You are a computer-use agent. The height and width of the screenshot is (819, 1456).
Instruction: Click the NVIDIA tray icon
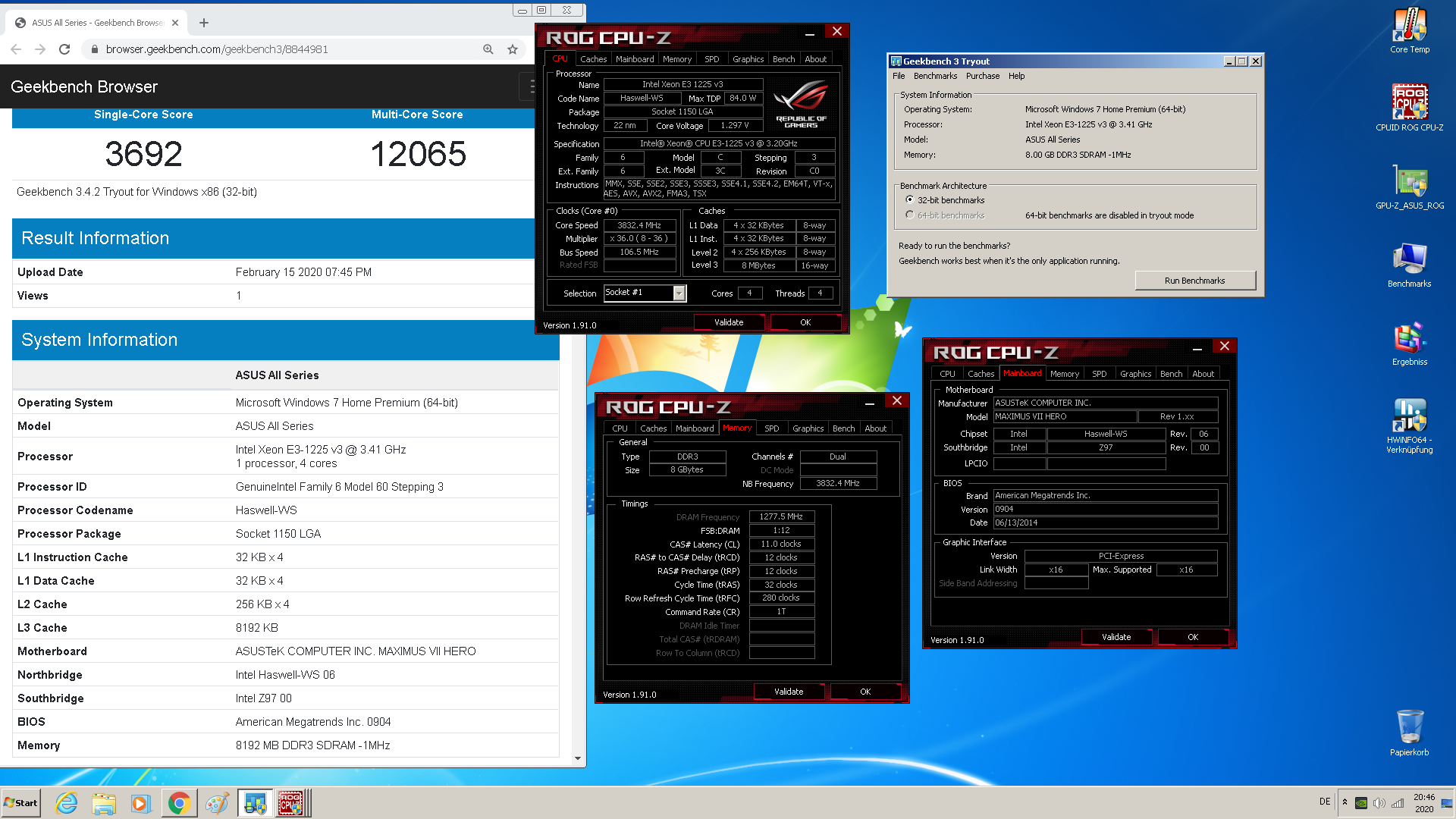click(1361, 803)
